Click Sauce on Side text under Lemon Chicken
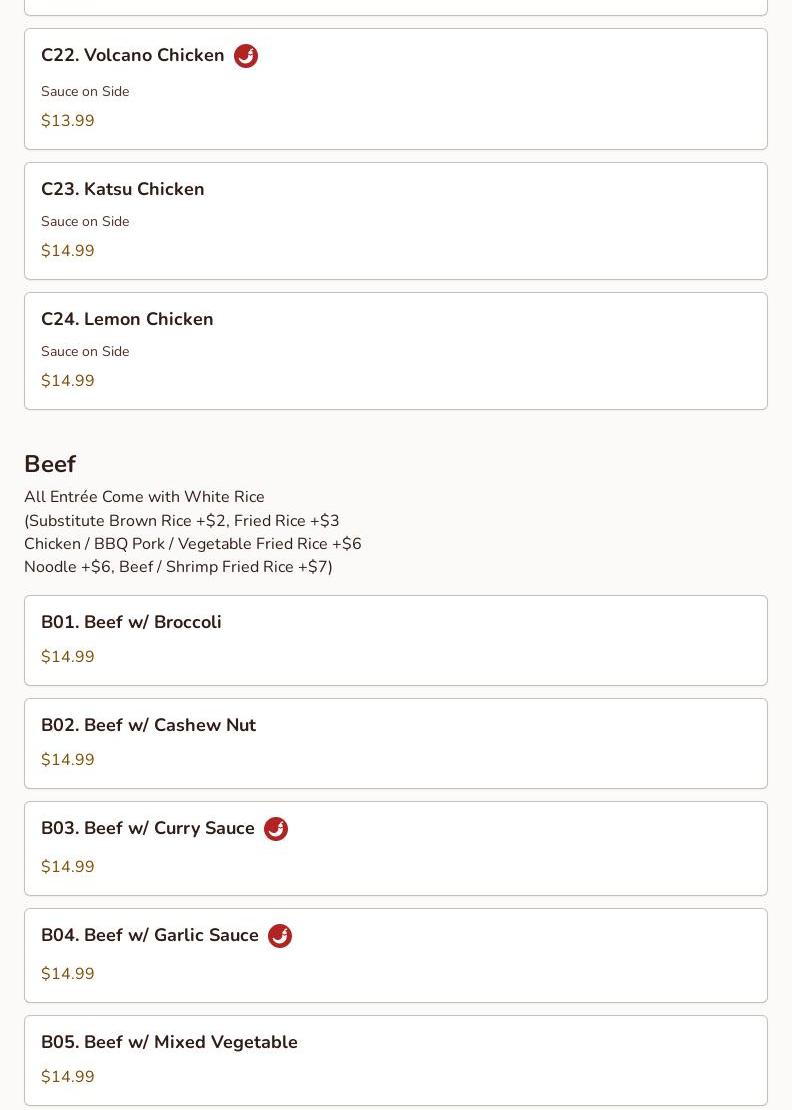 pyautogui.click(x=85, y=351)
